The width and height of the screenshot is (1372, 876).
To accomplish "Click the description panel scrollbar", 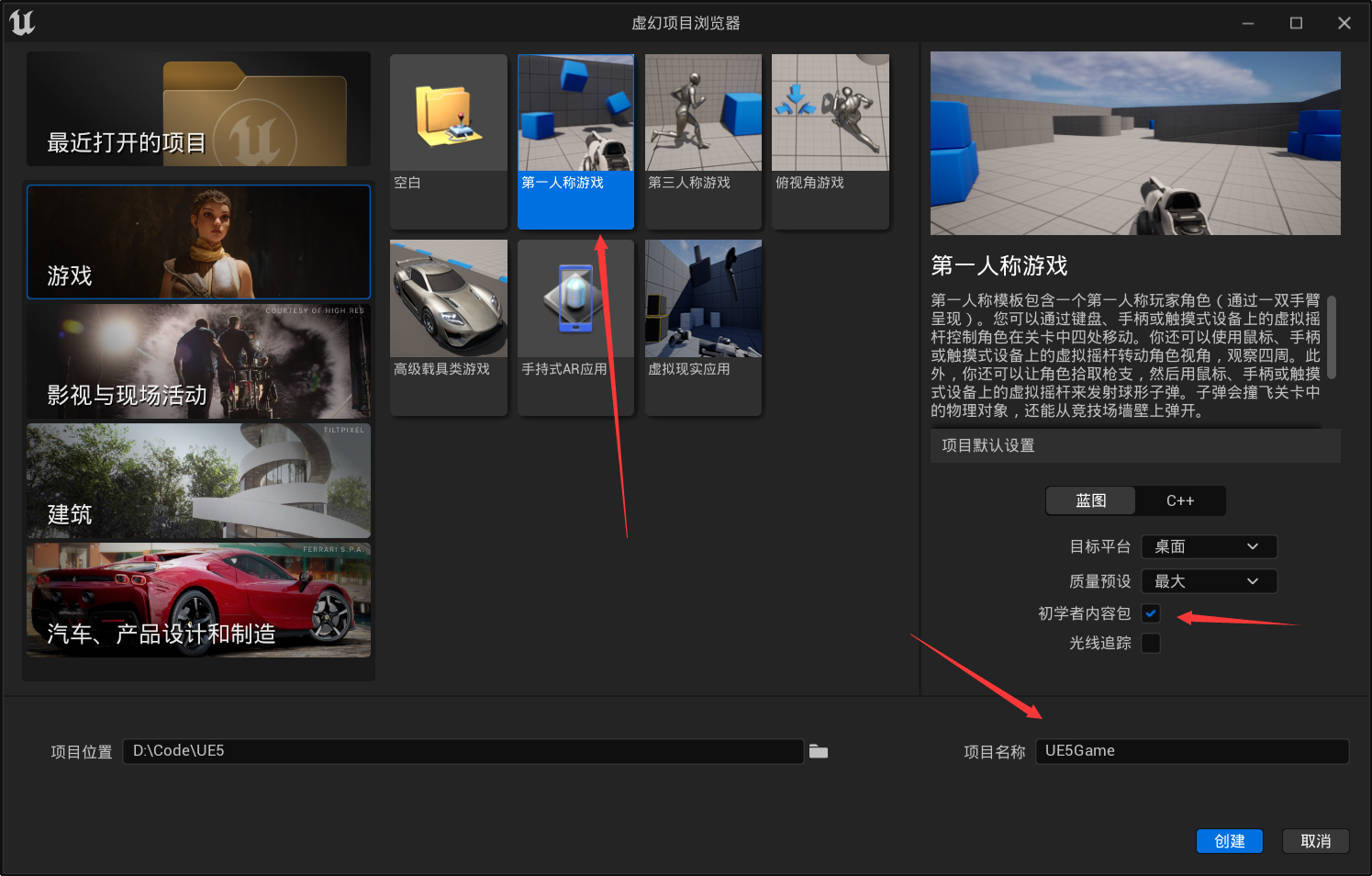I will pos(1332,337).
